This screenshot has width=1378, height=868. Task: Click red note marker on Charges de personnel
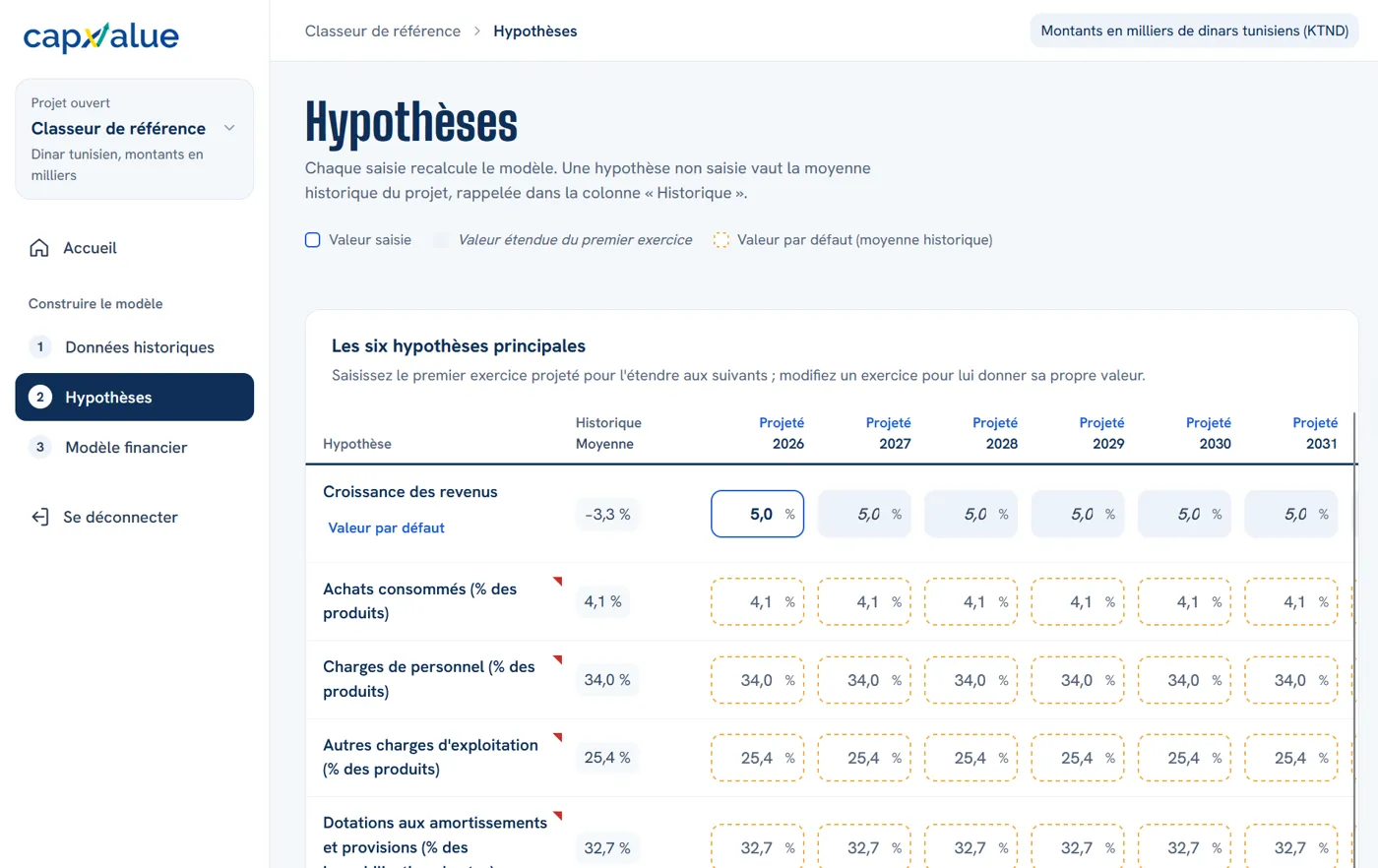click(x=557, y=659)
